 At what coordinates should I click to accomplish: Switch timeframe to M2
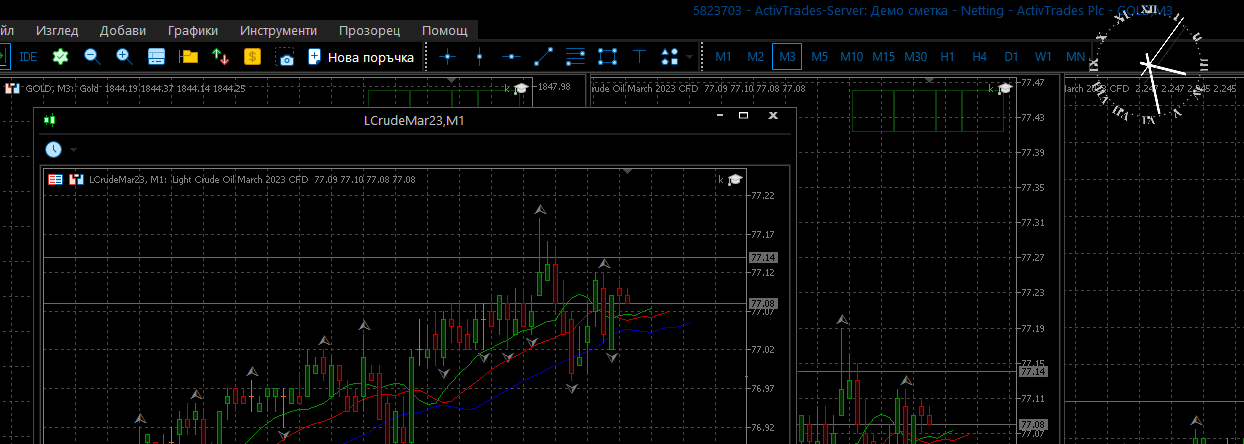(755, 57)
